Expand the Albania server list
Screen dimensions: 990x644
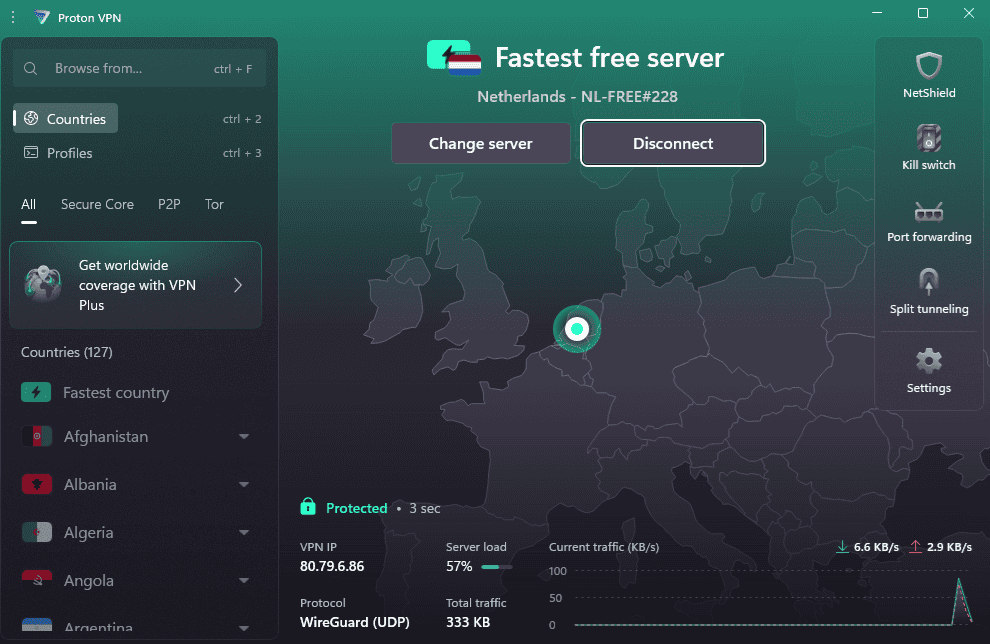tap(244, 485)
